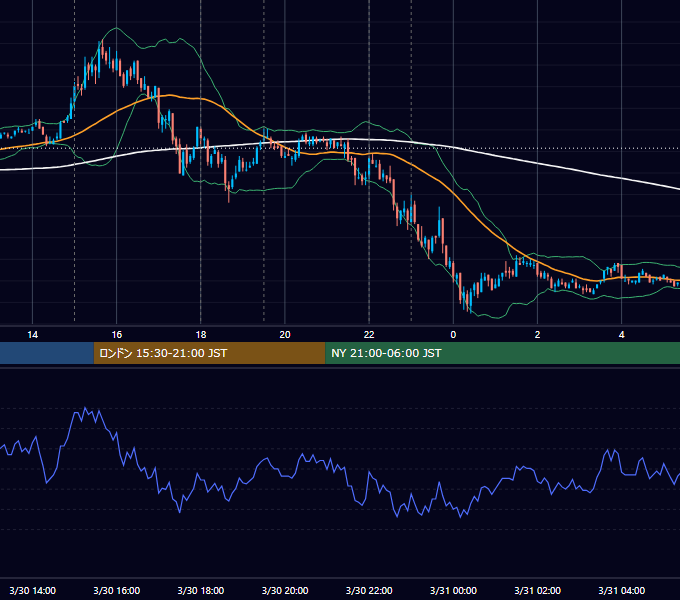Click the 3/31 04:00 date label
The height and width of the screenshot is (600, 680).
click(621, 590)
